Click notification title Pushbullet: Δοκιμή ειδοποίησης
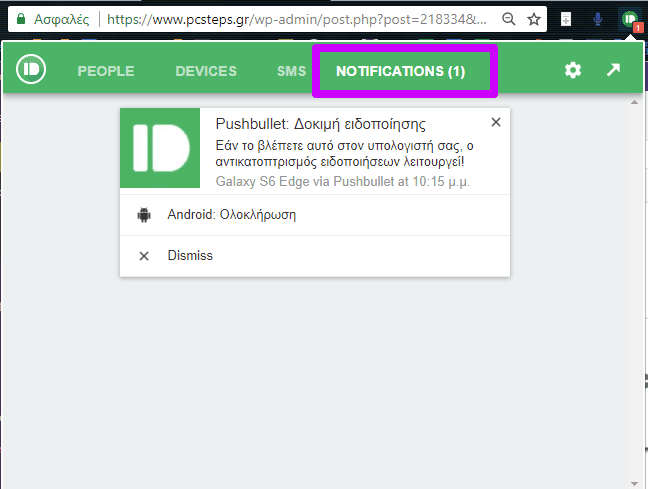 pyautogui.click(x=321, y=124)
